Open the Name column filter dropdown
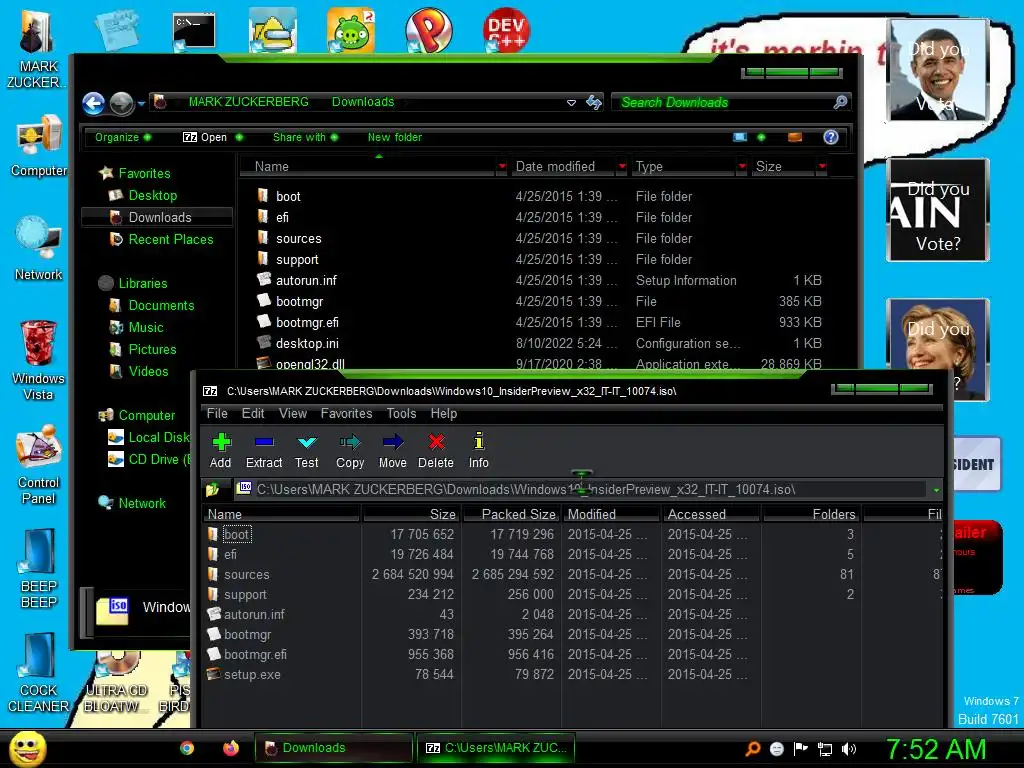The width and height of the screenshot is (1024, 768). coord(502,167)
